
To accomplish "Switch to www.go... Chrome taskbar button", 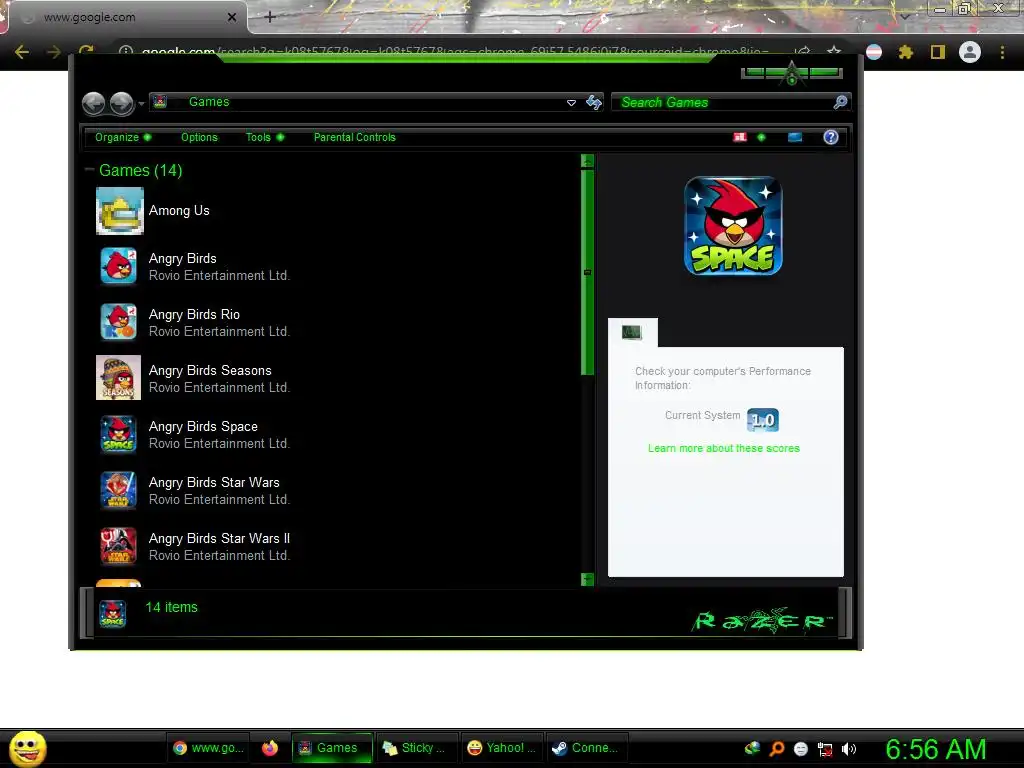I will (208, 748).
